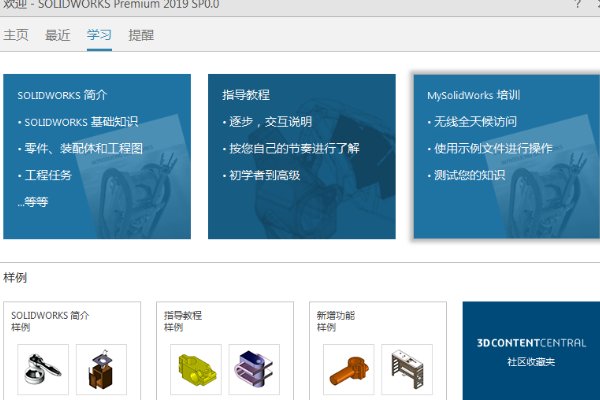Switch to the 主页 tab
This screenshot has height=400, width=600.
point(16,35)
